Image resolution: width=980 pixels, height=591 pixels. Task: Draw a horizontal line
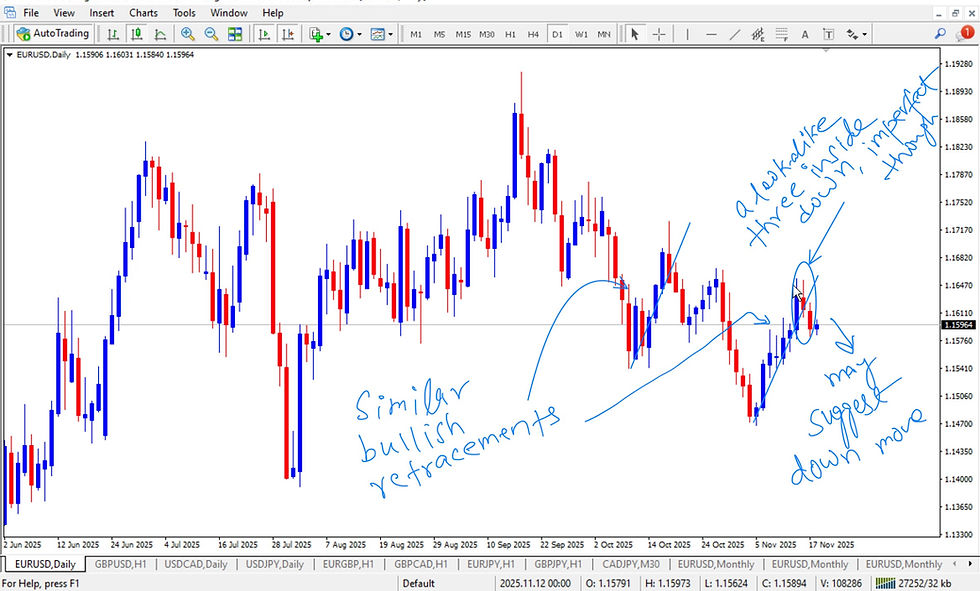[711, 34]
